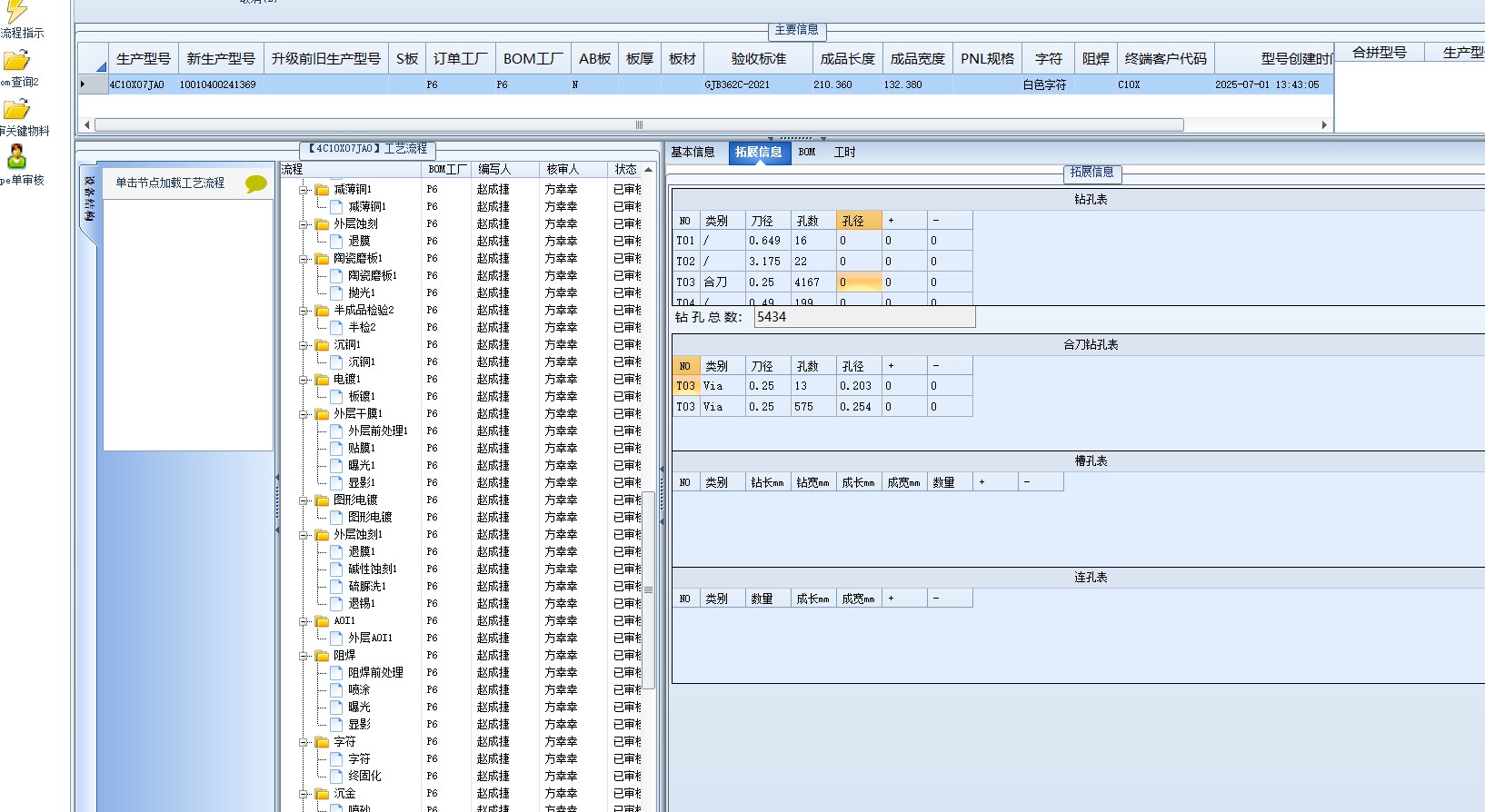The width and height of the screenshot is (1485, 812).
Task: Click 钻长mm header in 槽孔表
Action: coord(768,482)
